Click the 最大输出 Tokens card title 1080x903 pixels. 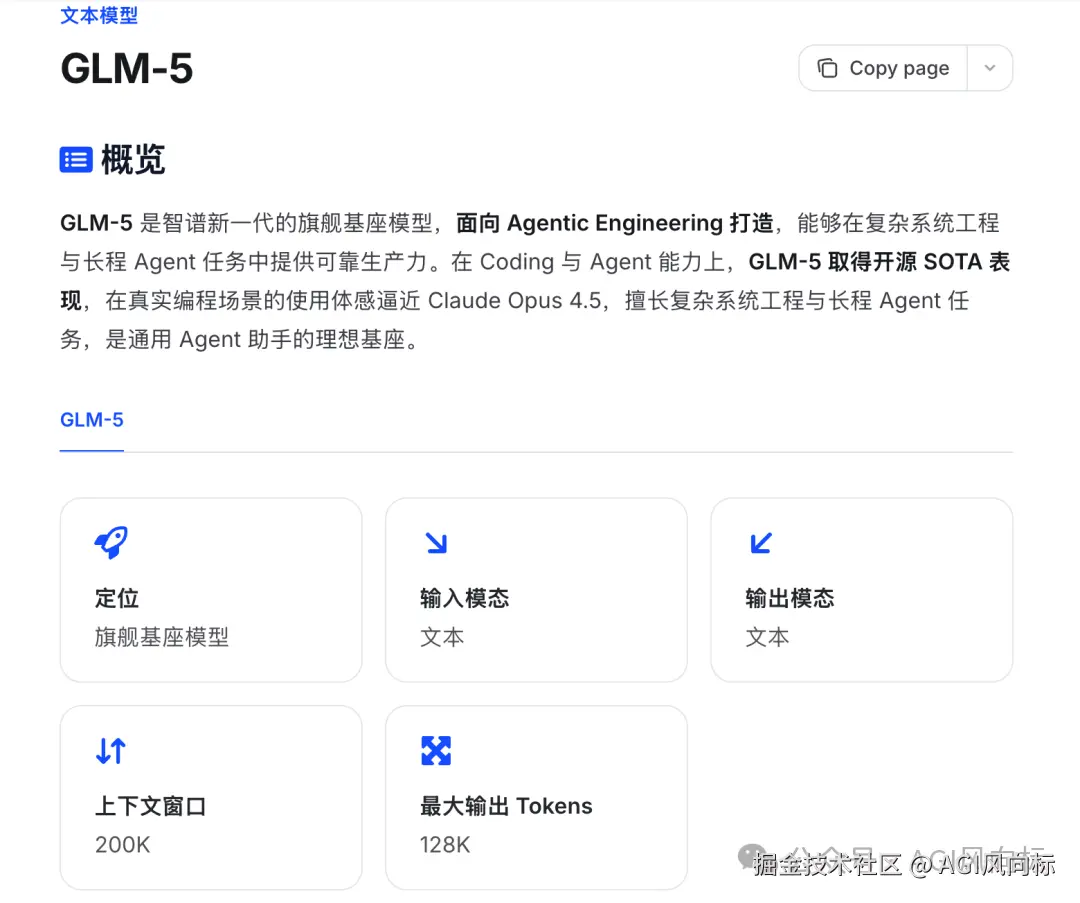pyautogui.click(x=506, y=806)
